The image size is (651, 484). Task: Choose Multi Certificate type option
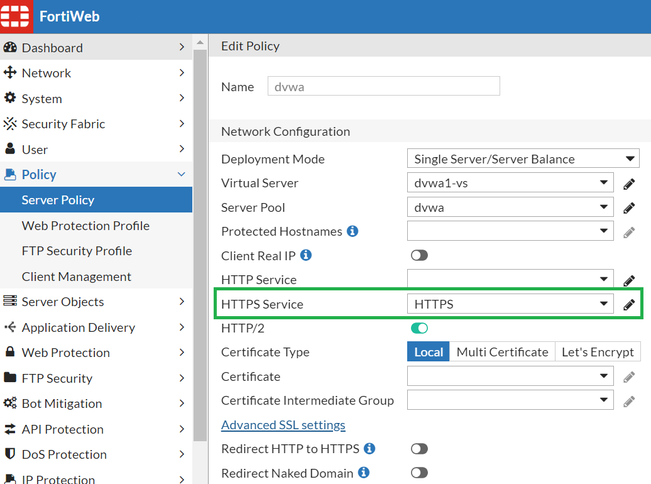pyautogui.click(x=502, y=352)
